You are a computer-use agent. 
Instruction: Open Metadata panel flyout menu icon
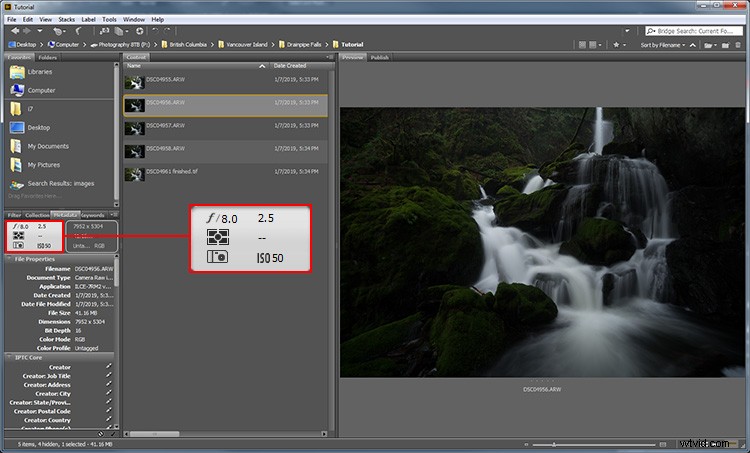113,215
